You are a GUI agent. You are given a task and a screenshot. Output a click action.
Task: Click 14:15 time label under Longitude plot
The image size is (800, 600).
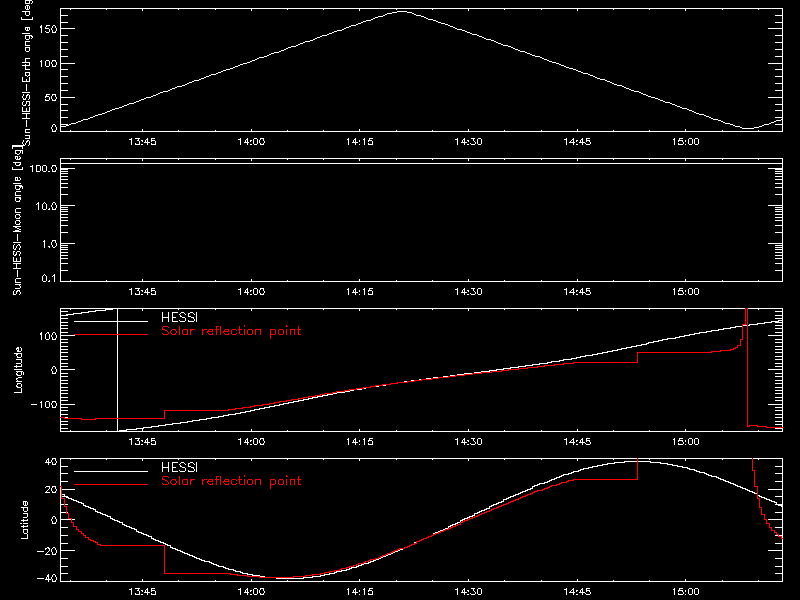pos(360,442)
